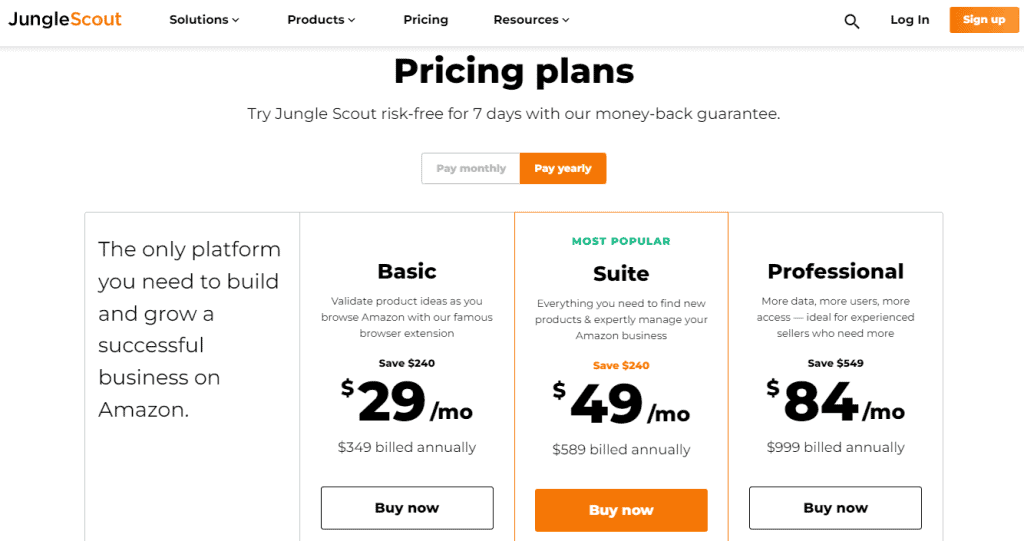Buy now for the Professional plan
Screen dimensions: 1024x541
pos(835,508)
